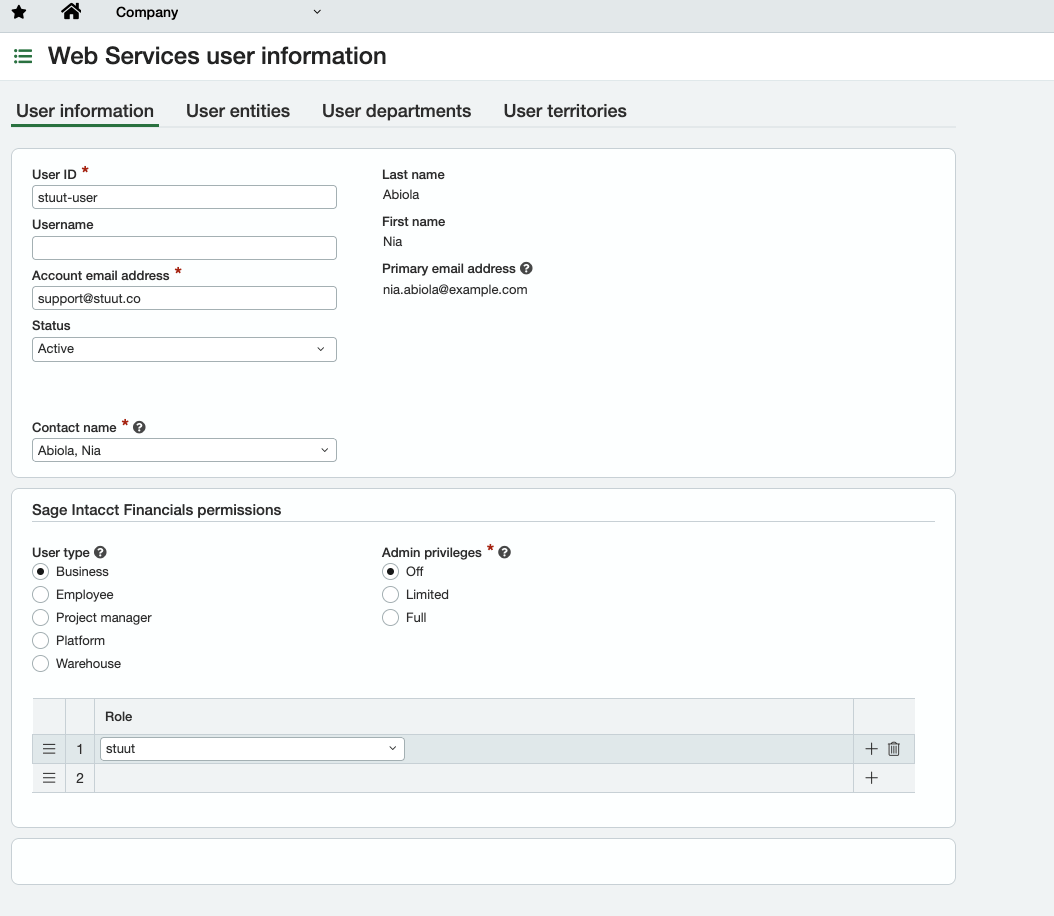The width and height of the screenshot is (1054, 916).
Task: Set Admin privileges to Off
Action: pyautogui.click(x=390, y=572)
